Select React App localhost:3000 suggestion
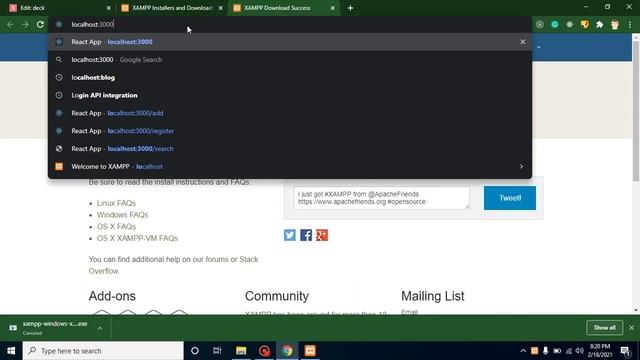 pos(290,42)
